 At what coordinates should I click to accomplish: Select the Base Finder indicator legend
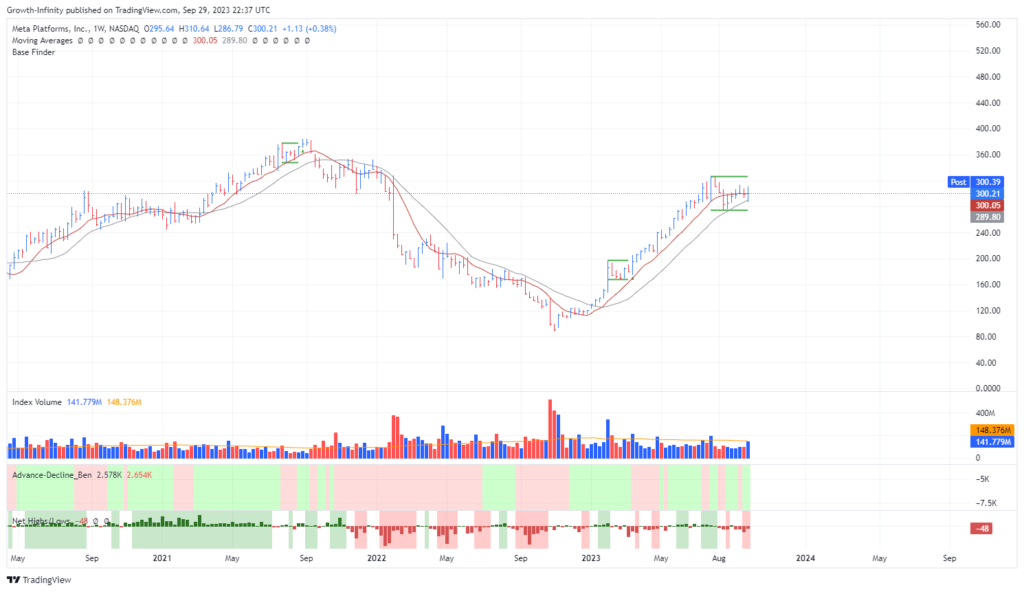coord(34,52)
